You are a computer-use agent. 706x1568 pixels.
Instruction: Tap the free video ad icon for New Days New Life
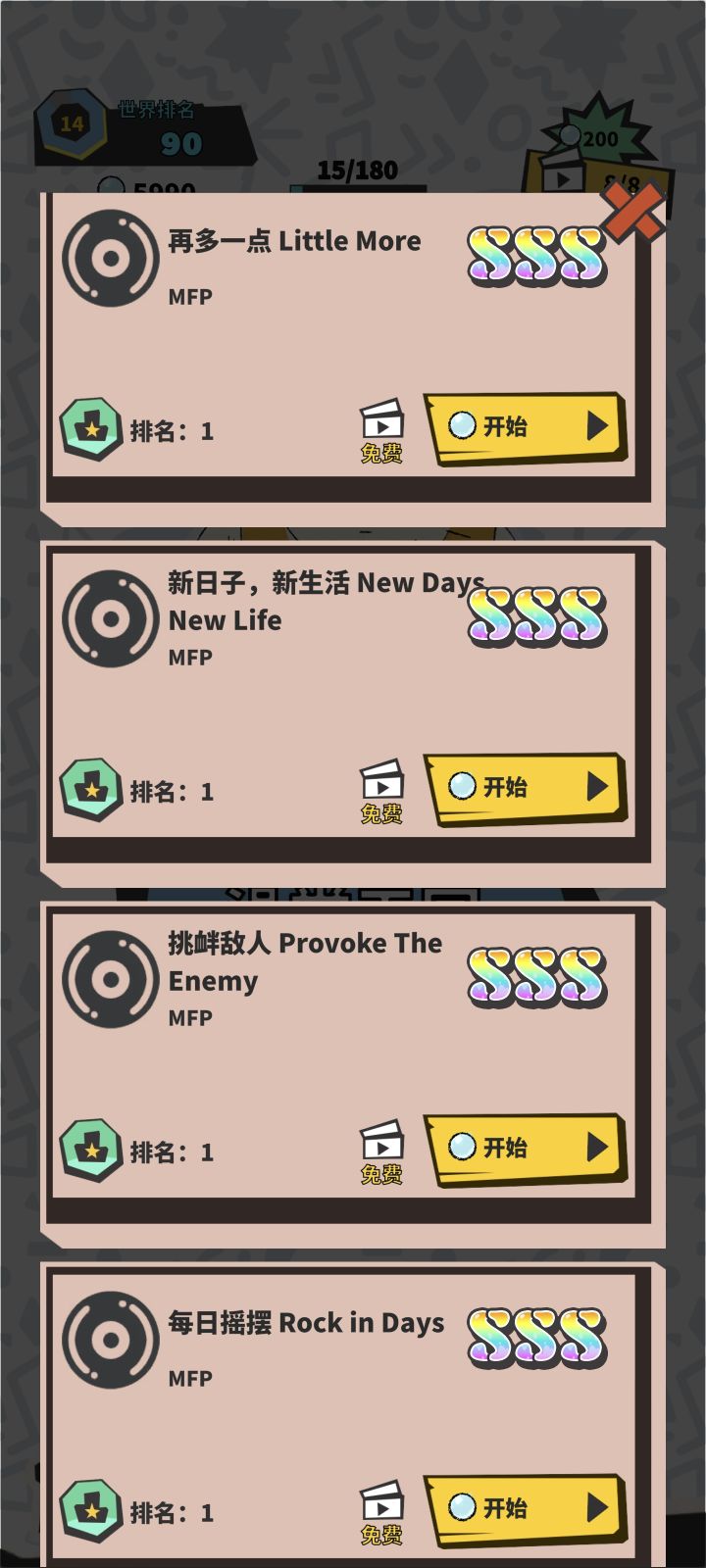(x=381, y=792)
